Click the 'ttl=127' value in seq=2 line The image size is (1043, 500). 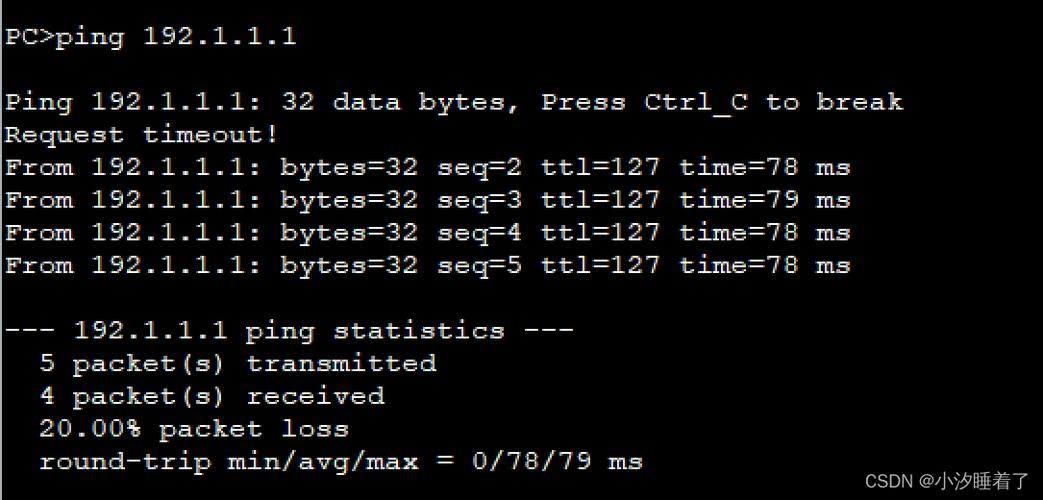(x=600, y=168)
